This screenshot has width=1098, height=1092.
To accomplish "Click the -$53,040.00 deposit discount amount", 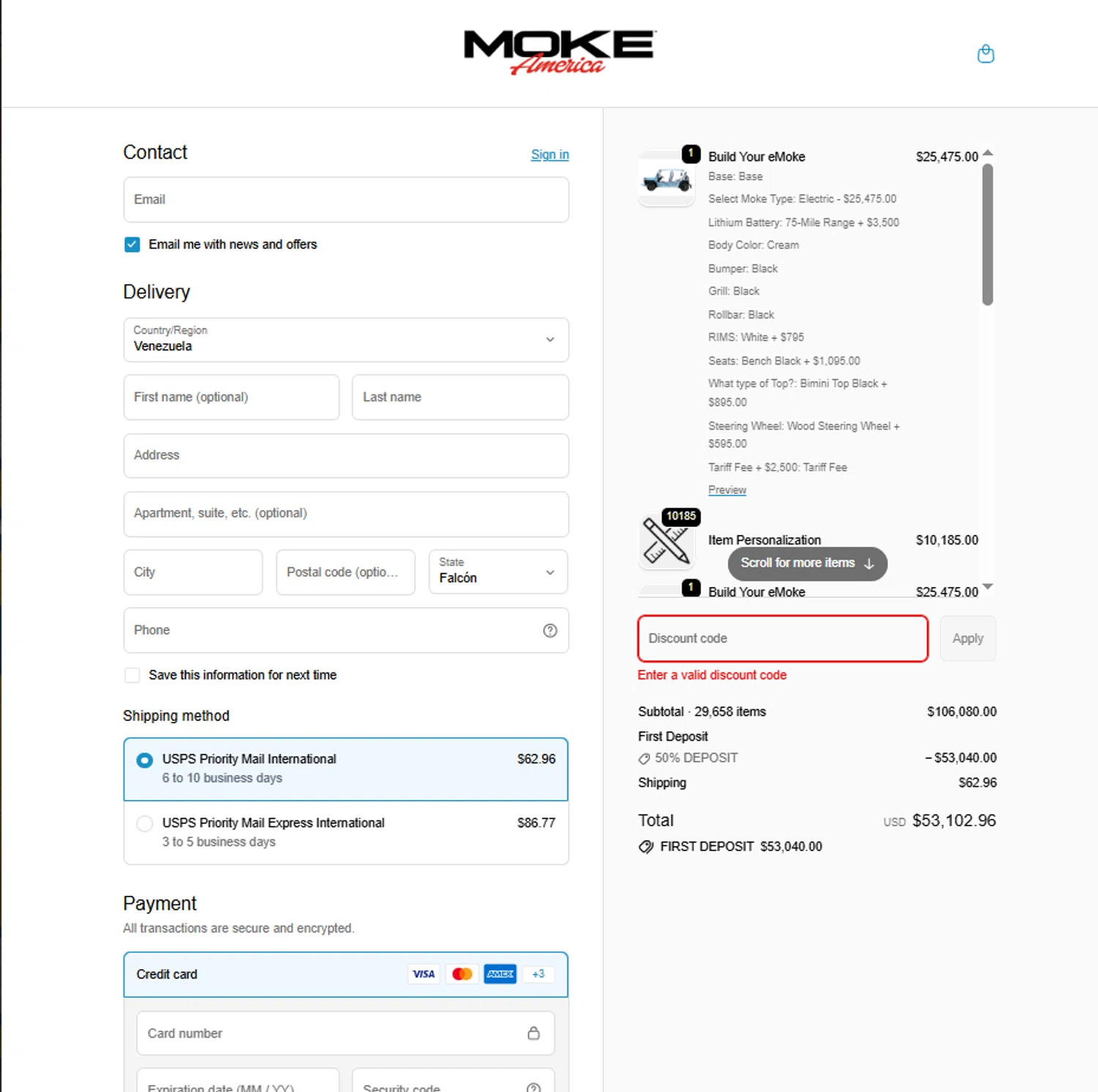I will pyautogui.click(x=960, y=758).
